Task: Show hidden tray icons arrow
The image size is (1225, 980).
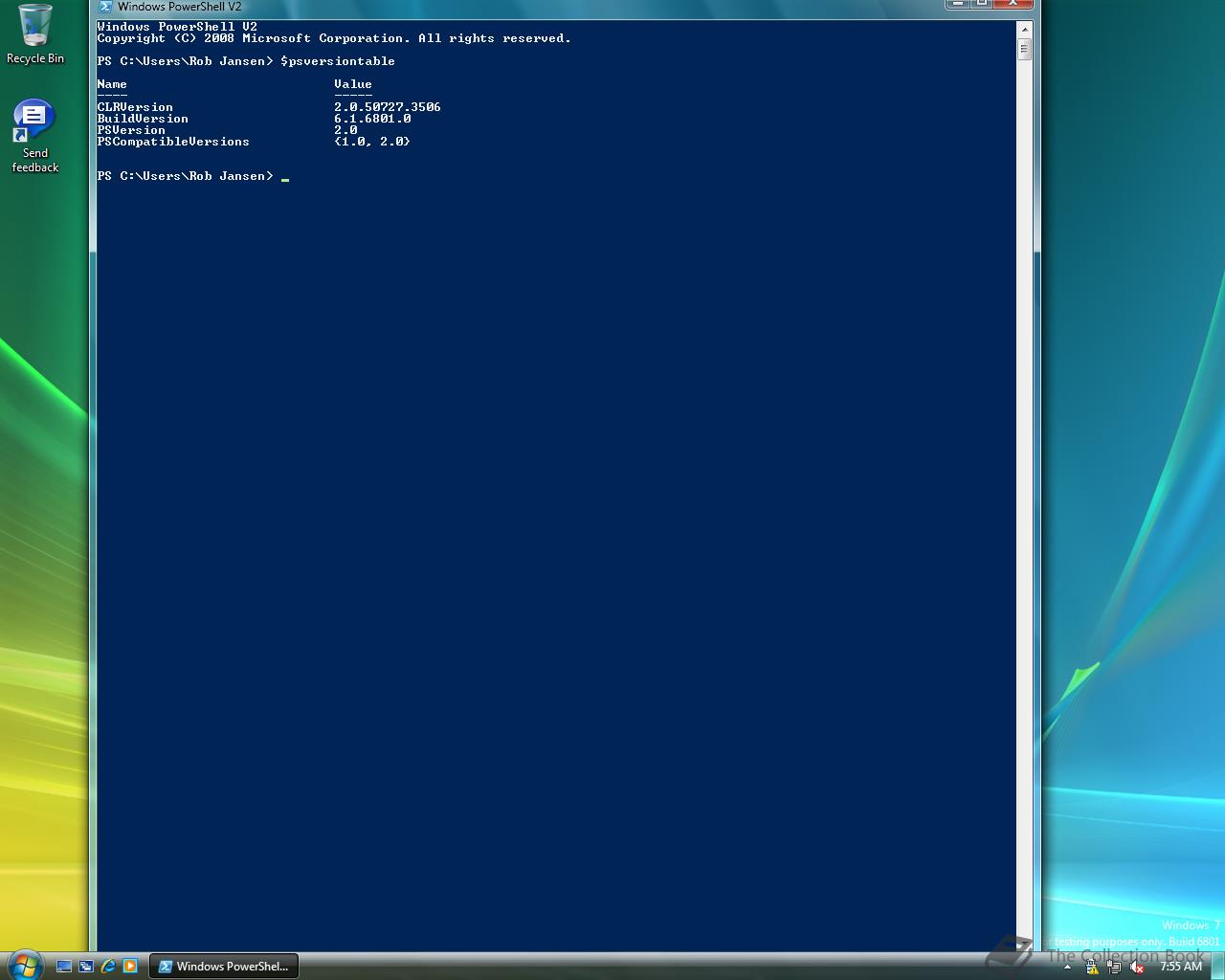Action: tap(1067, 968)
